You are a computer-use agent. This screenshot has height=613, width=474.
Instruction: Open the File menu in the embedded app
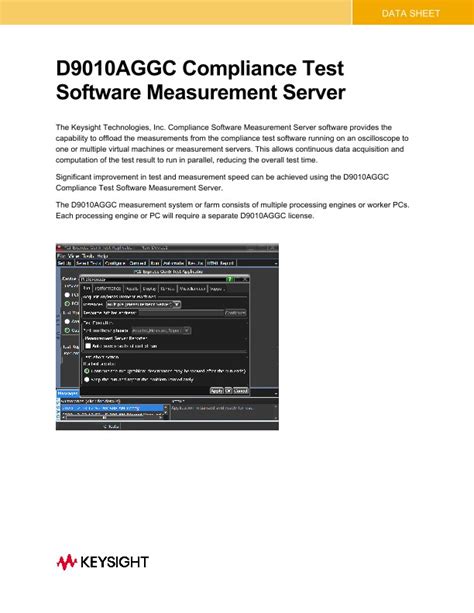61,256
